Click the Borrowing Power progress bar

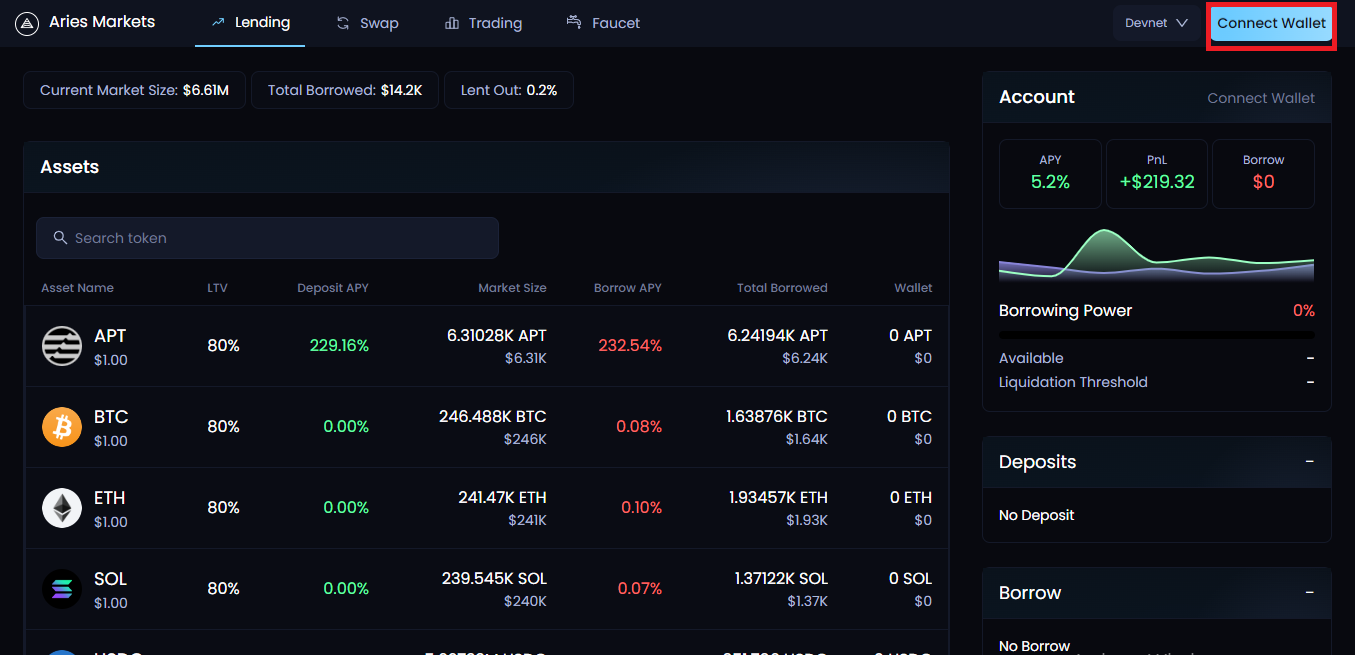tap(1157, 335)
